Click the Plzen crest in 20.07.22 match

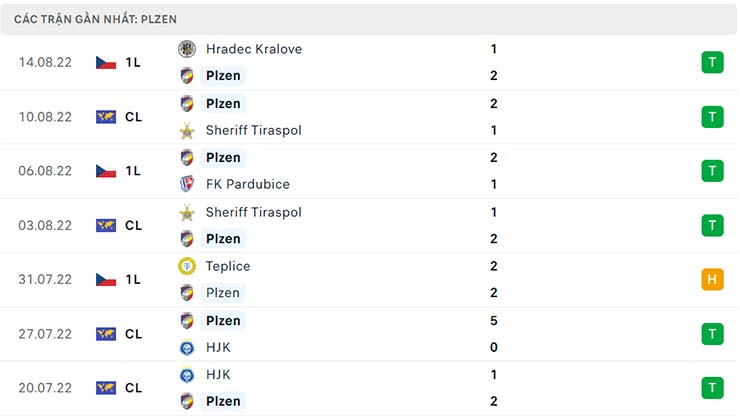[186, 401]
